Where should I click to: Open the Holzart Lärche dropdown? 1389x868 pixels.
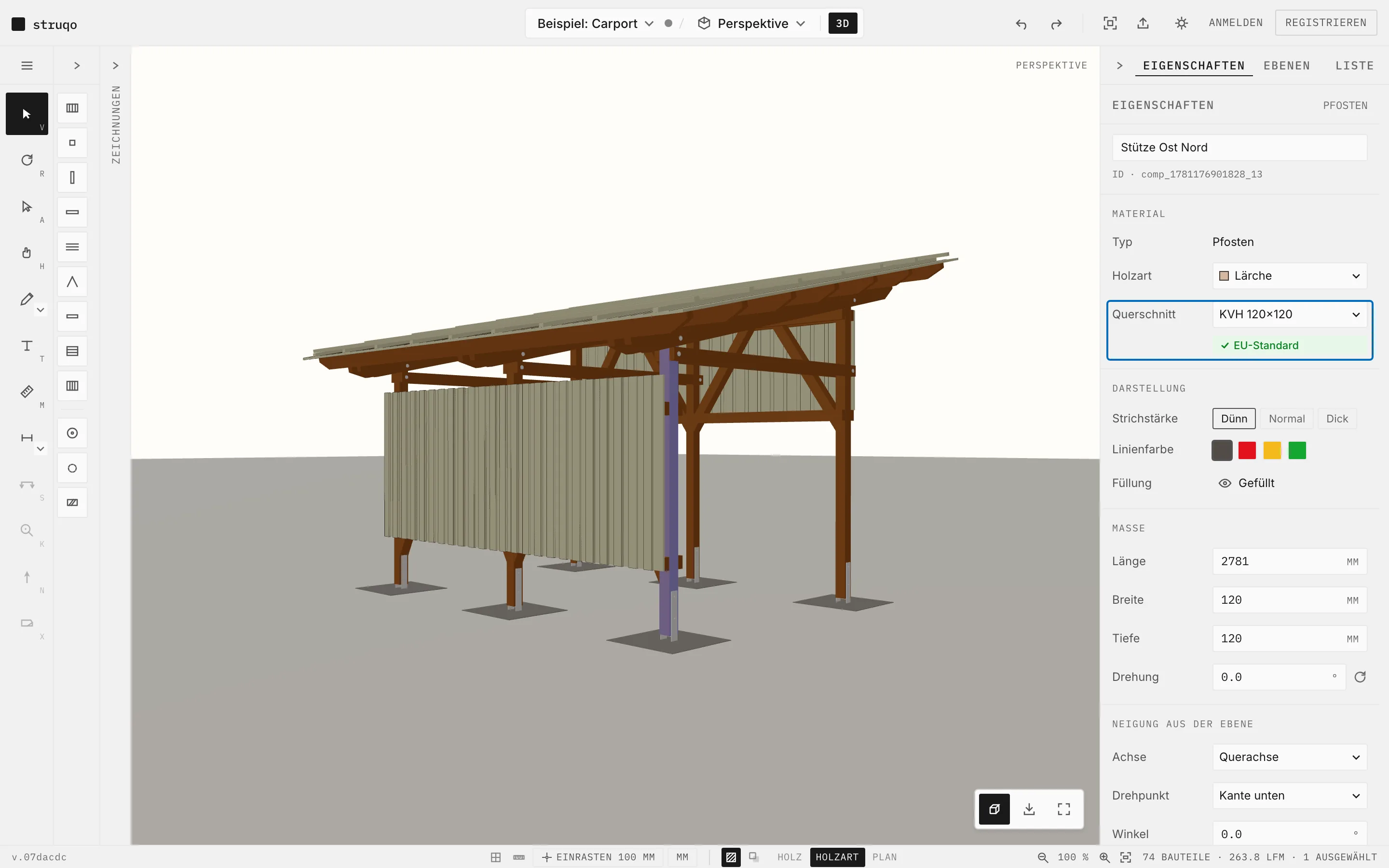coord(1289,276)
